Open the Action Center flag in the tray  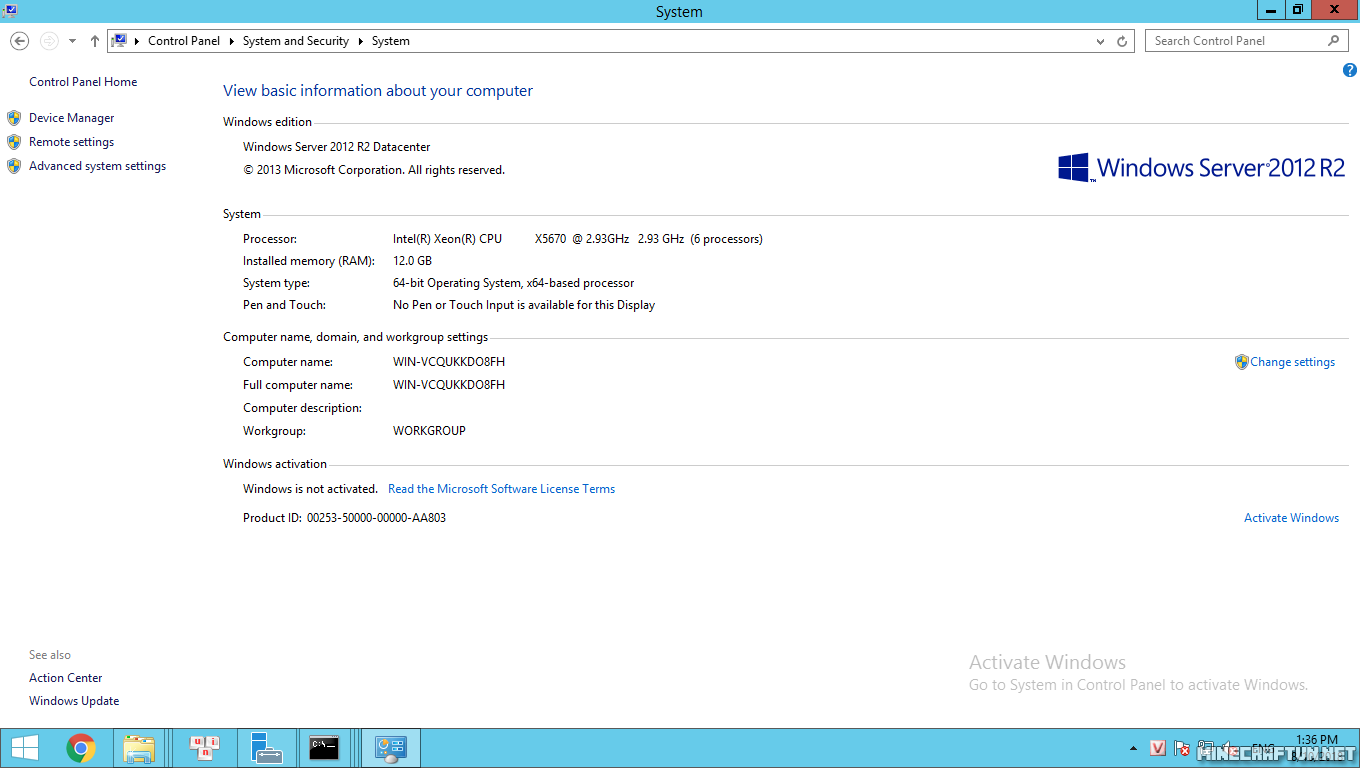pos(1182,748)
